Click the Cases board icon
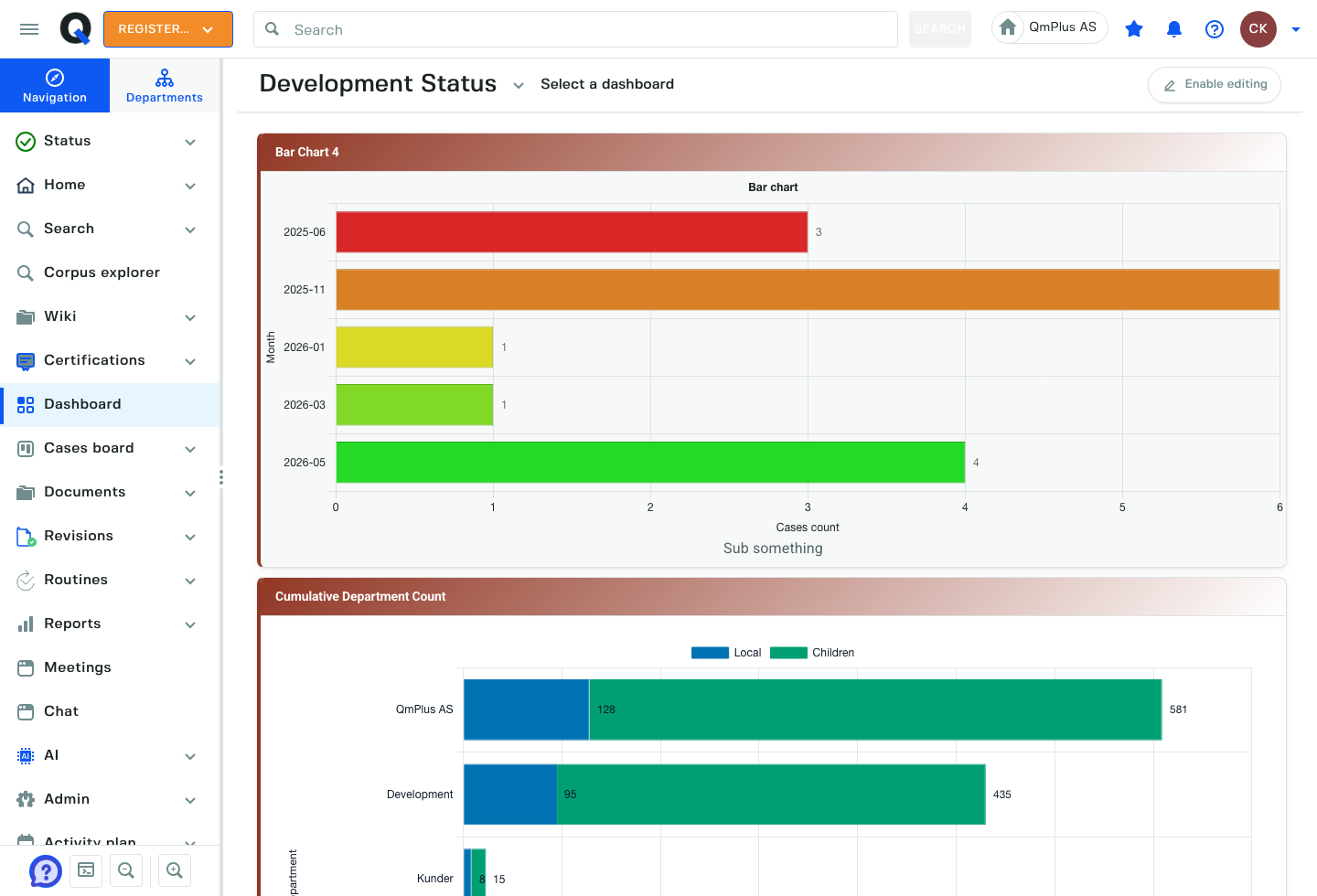This screenshot has width=1317, height=896. [26, 448]
